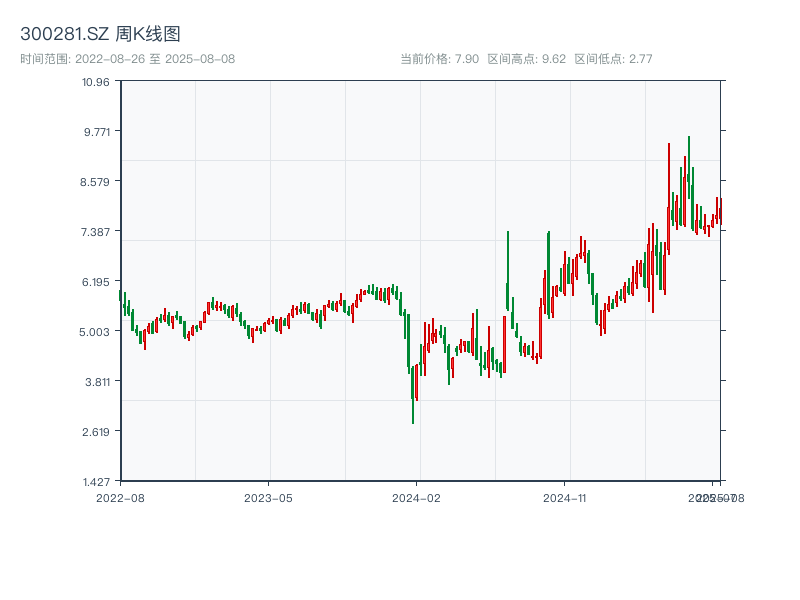The image size is (800, 600).
Task: Click the 3.811 y-axis tick label
Action: click(97, 382)
